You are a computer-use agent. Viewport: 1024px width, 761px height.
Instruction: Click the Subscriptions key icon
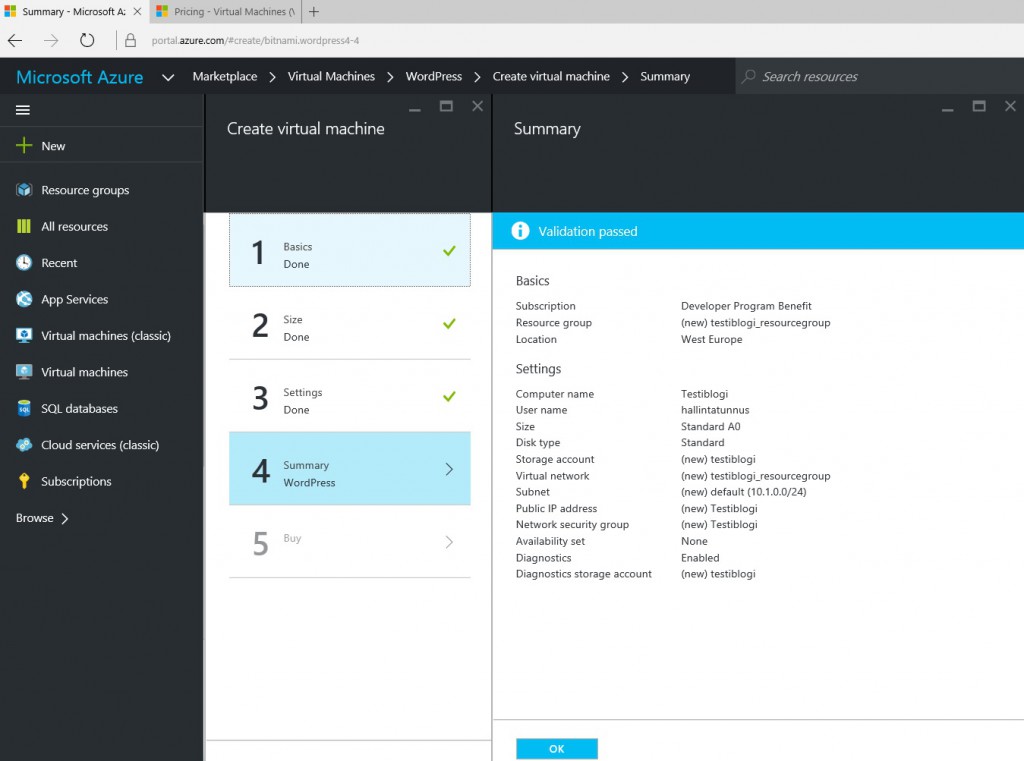click(x=24, y=481)
